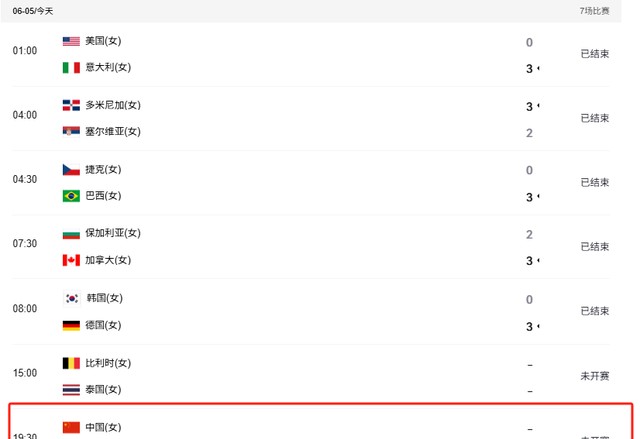Open team 美国(女) details

(102, 42)
